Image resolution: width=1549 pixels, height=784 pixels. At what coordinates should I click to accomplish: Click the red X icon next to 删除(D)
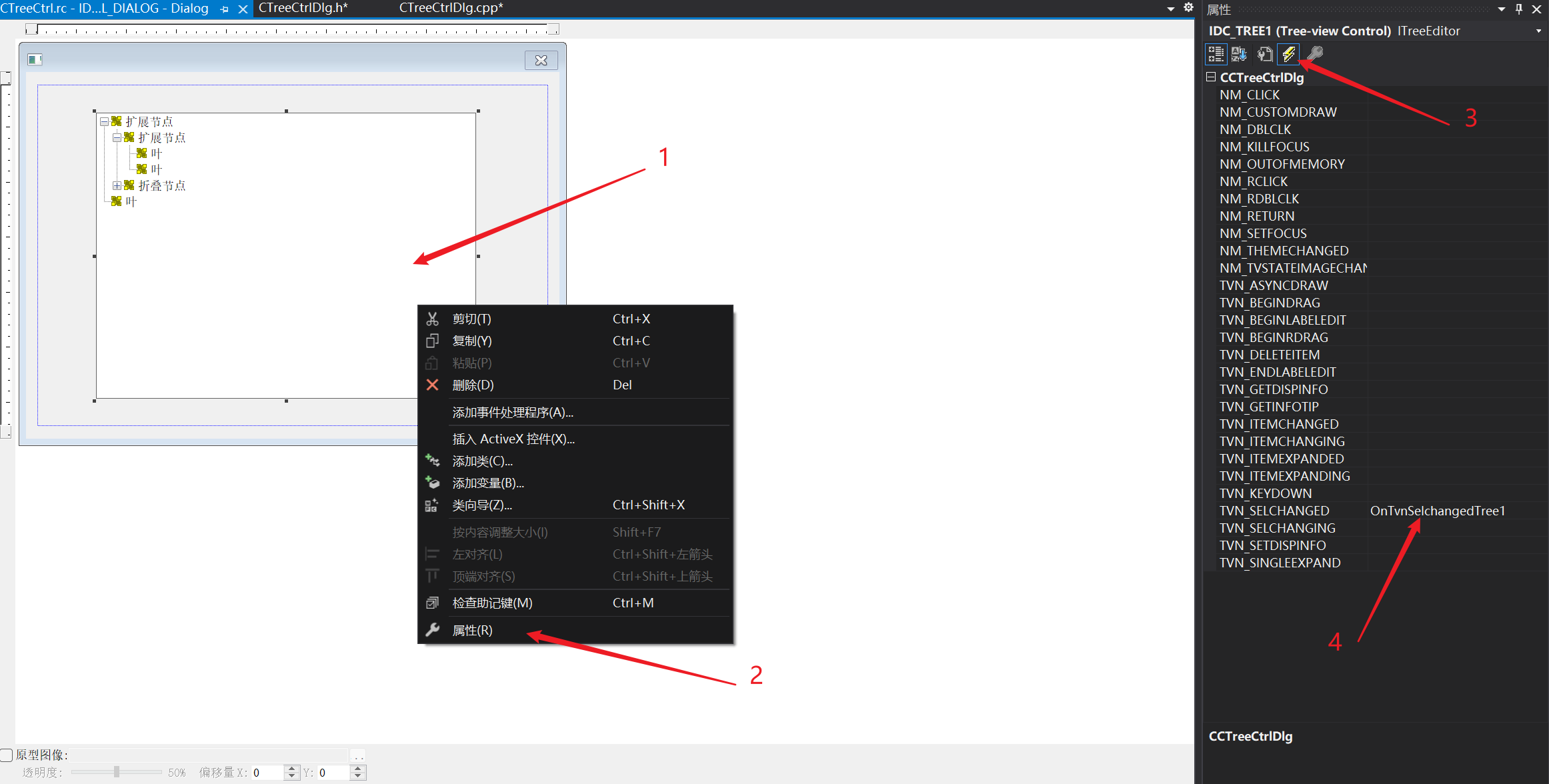(432, 385)
